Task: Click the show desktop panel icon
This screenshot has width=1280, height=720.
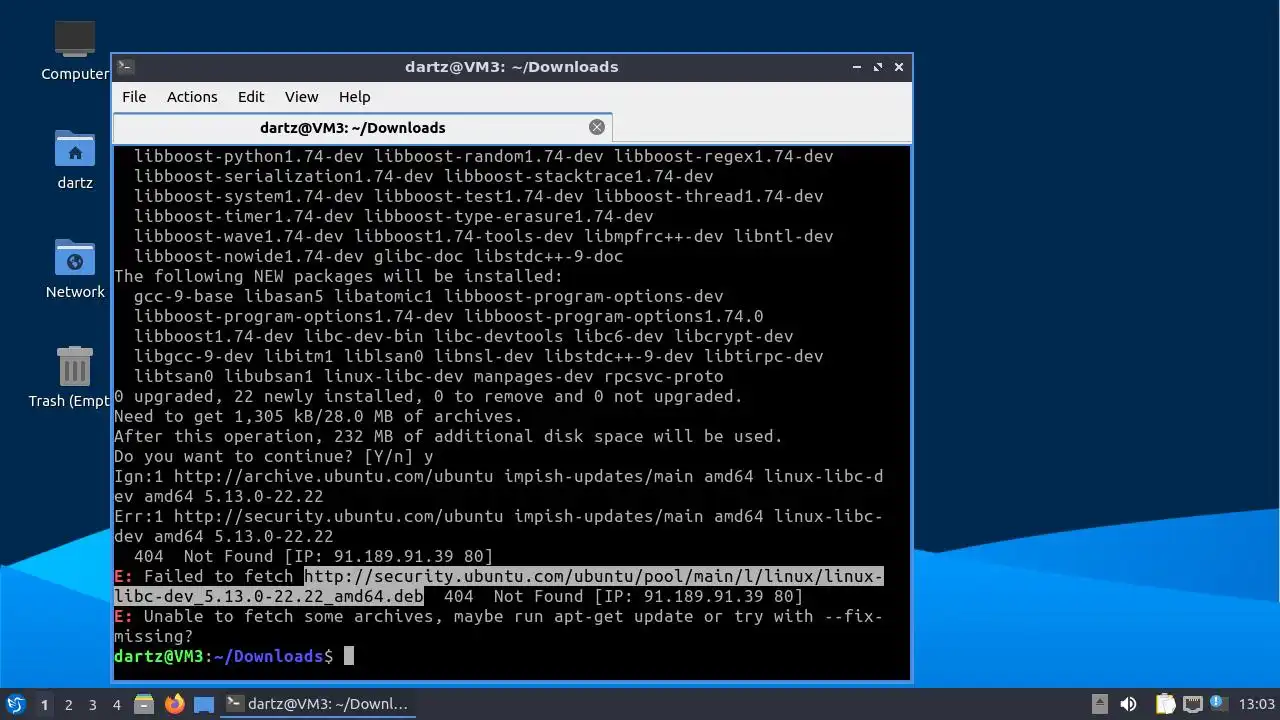Action: 204,704
